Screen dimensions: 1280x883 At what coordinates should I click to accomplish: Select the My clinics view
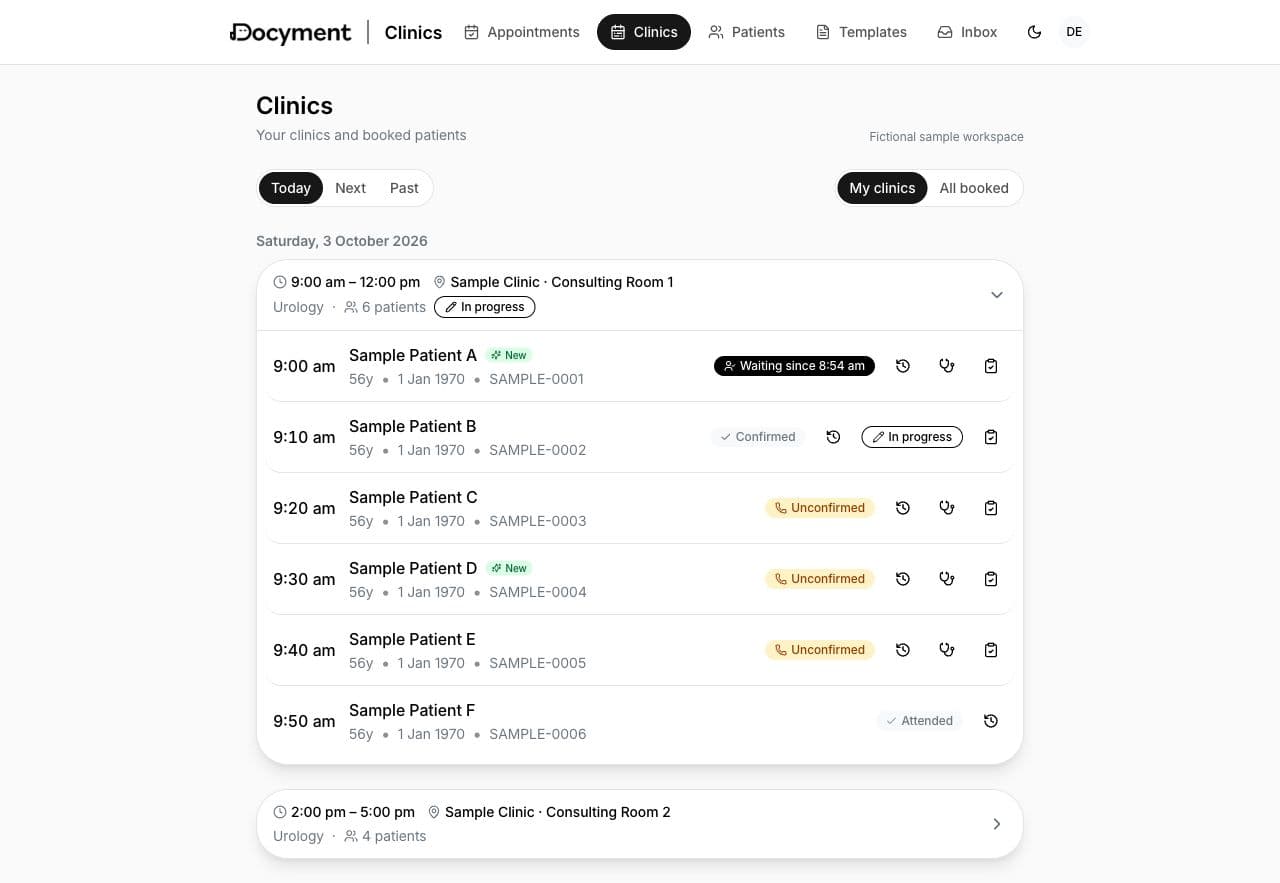(x=882, y=188)
